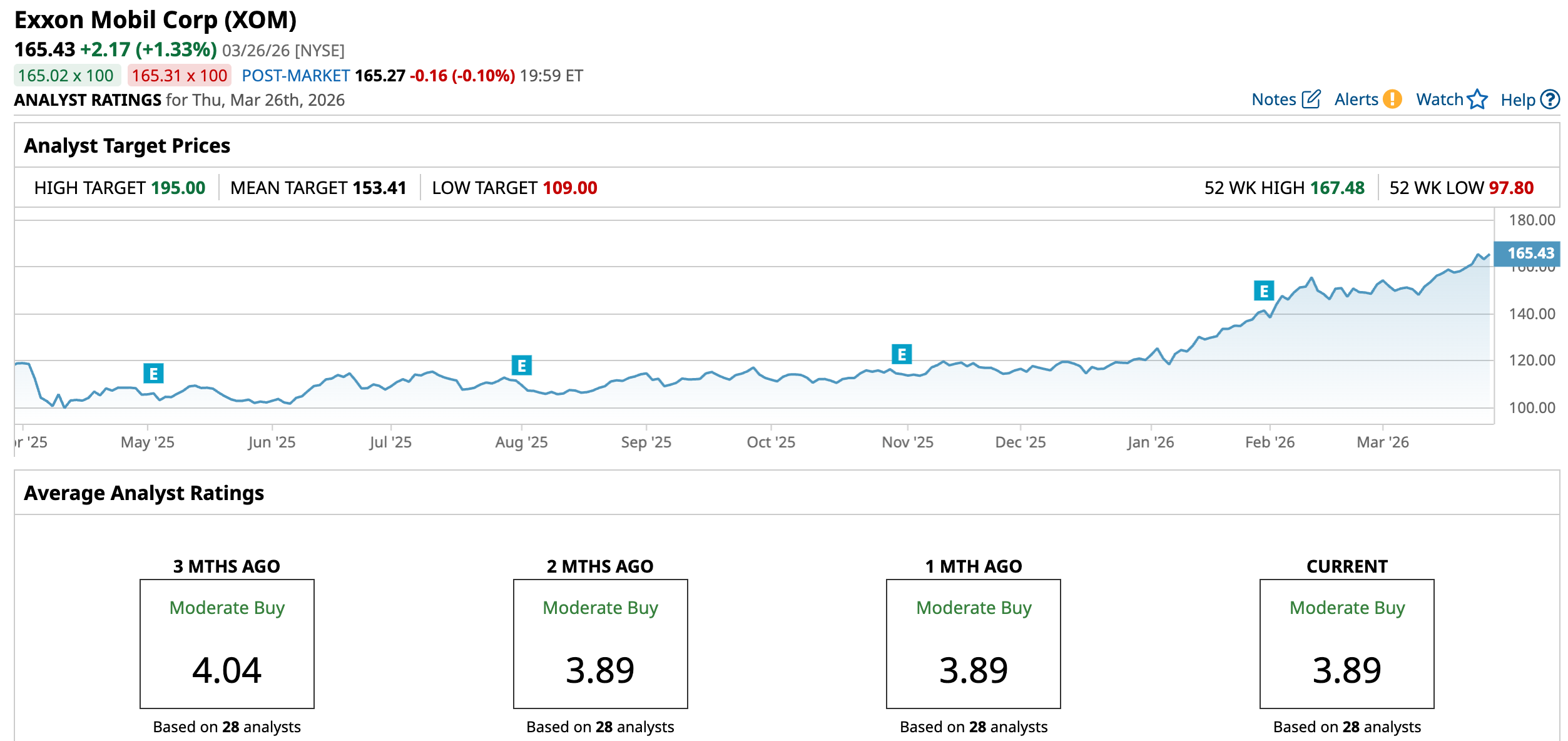Click the Nov '25 earnings E marker
The width and height of the screenshot is (1568, 741).
click(902, 355)
